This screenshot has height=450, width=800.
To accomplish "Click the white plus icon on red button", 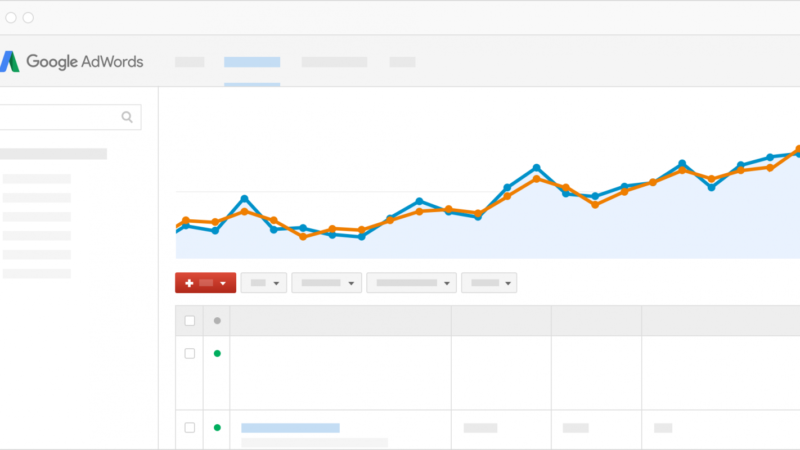I will click(x=189, y=283).
